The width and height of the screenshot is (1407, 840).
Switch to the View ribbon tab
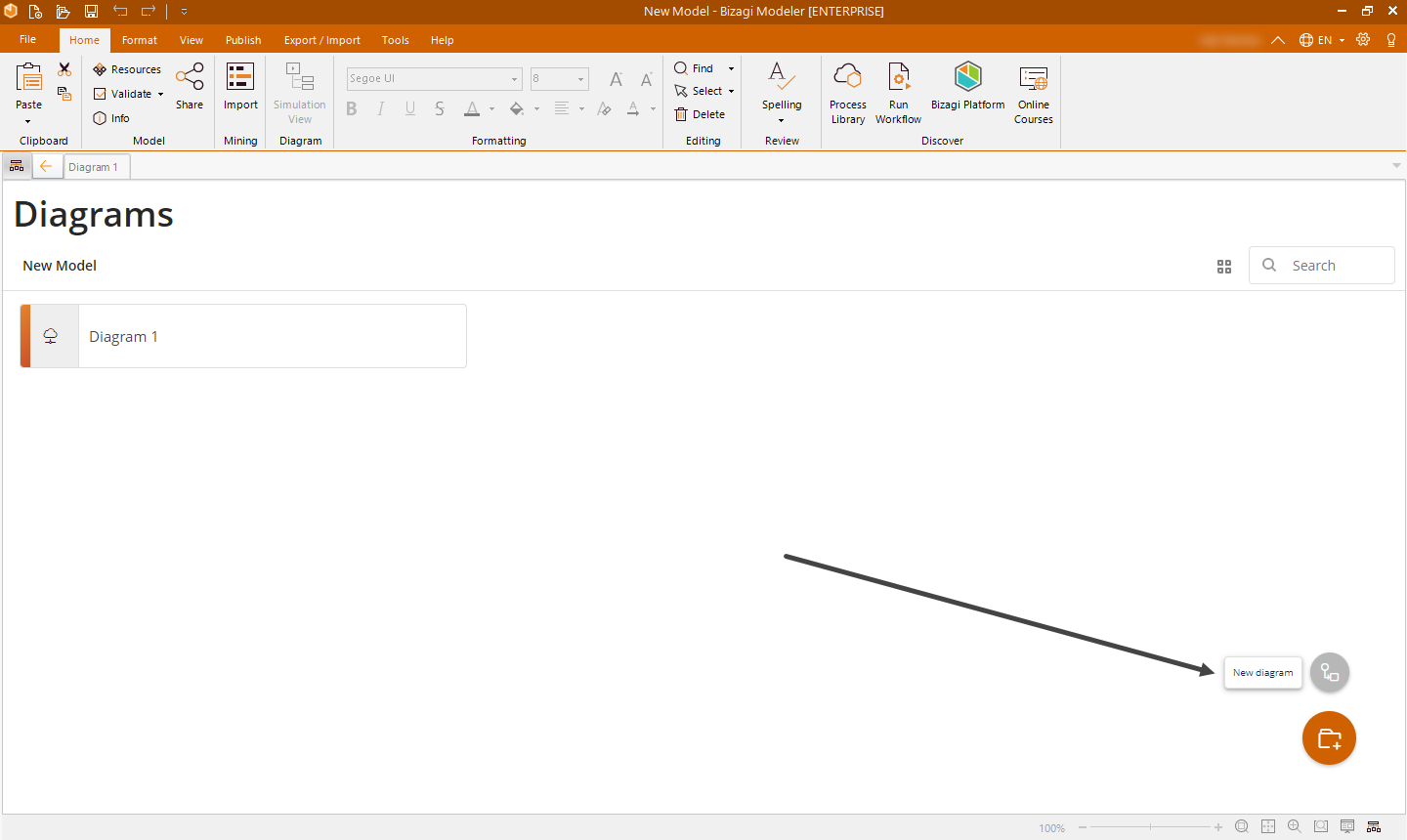click(192, 40)
